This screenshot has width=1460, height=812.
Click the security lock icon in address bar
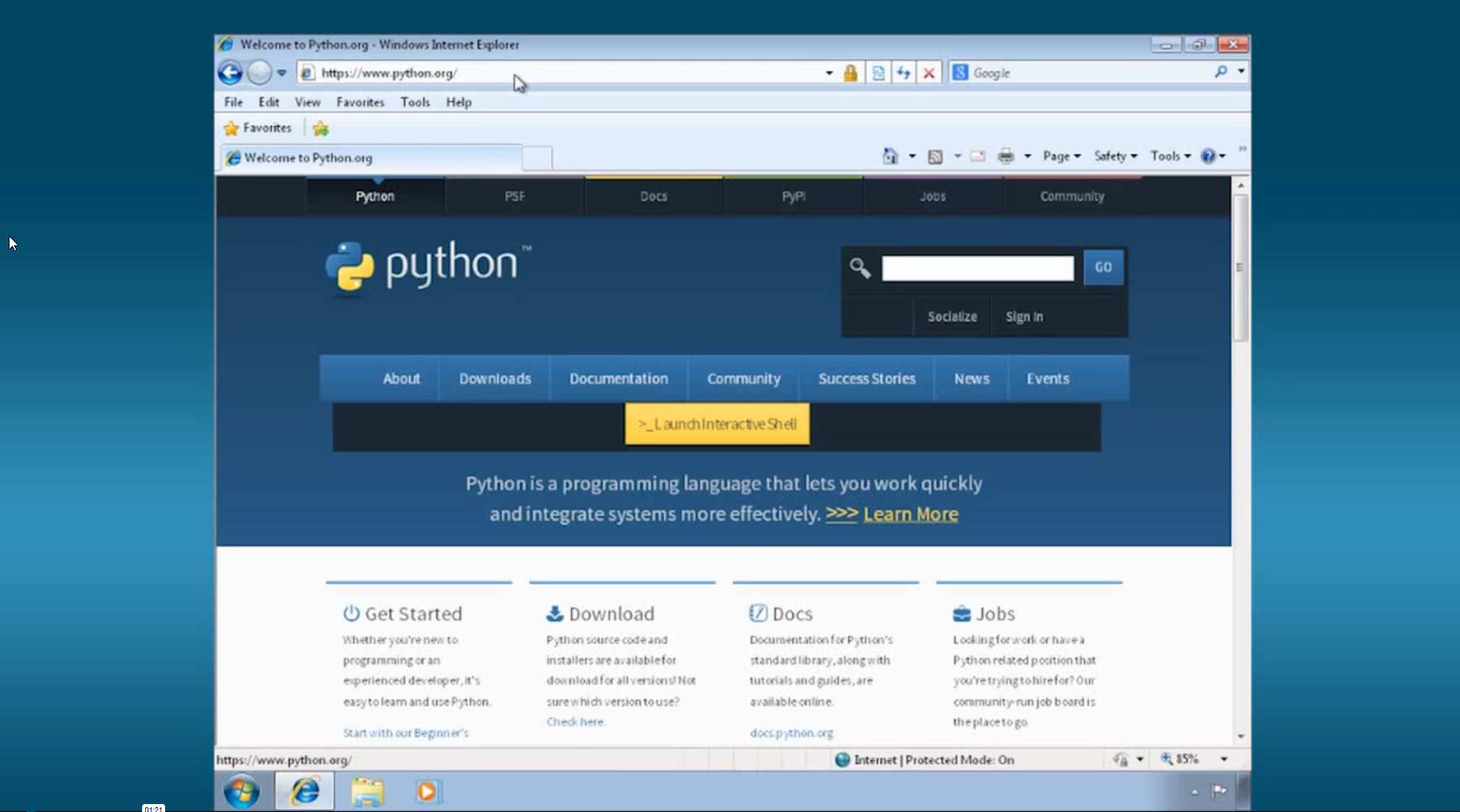point(850,73)
